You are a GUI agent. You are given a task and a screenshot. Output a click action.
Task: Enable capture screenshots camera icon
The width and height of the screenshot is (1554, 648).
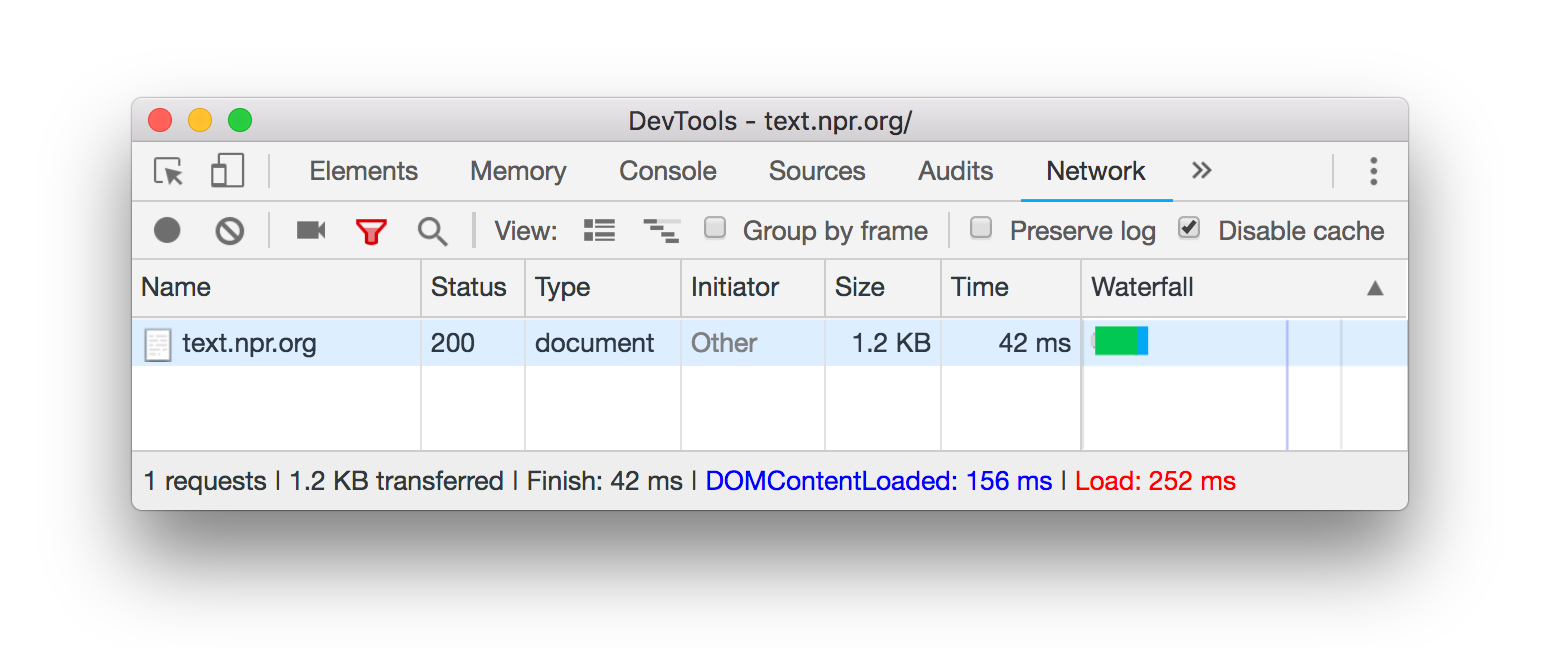[311, 231]
